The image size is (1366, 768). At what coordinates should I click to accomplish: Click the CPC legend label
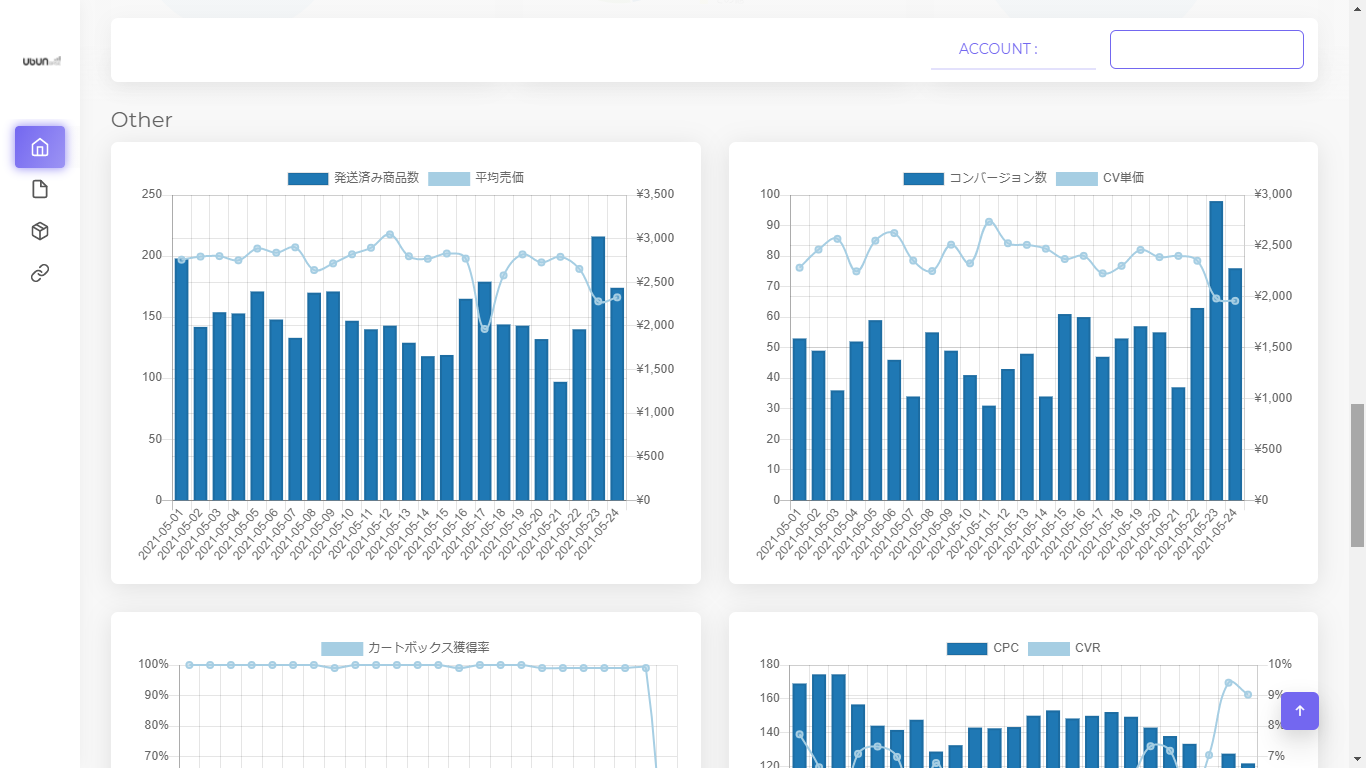[x=1006, y=648]
